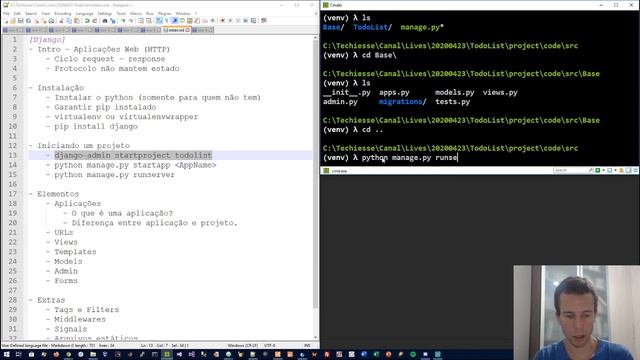Click the Open file icon in Notepad++ toolbar
640x360 pixels.
click(x=13, y=20)
